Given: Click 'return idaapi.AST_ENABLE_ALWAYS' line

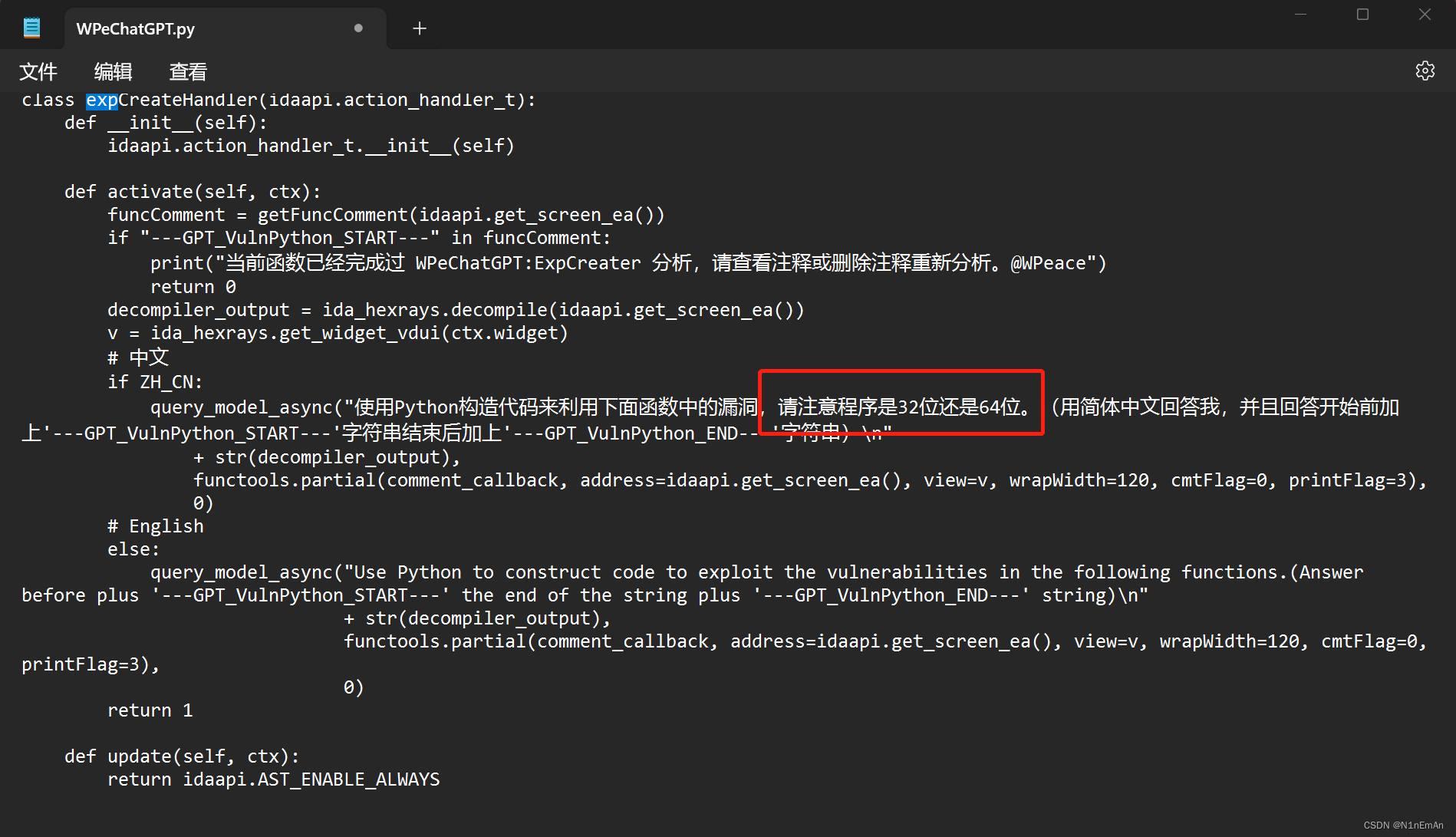Looking at the screenshot, I should [x=274, y=779].
